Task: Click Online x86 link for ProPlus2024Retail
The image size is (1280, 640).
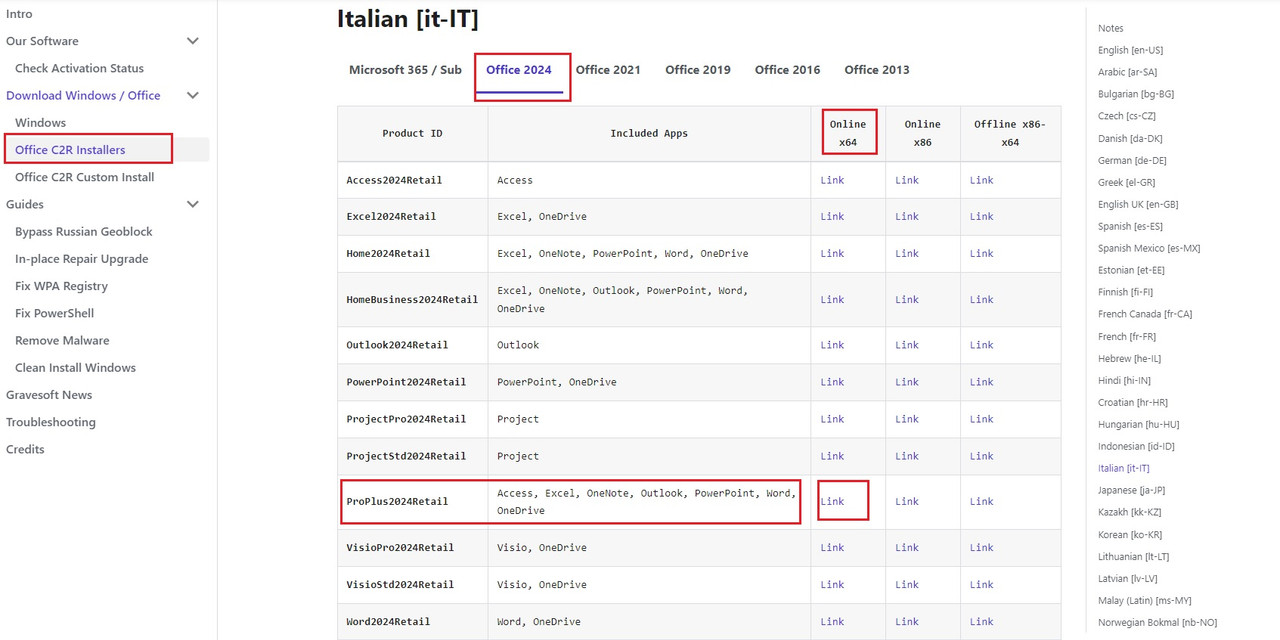Action: [x=907, y=502]
